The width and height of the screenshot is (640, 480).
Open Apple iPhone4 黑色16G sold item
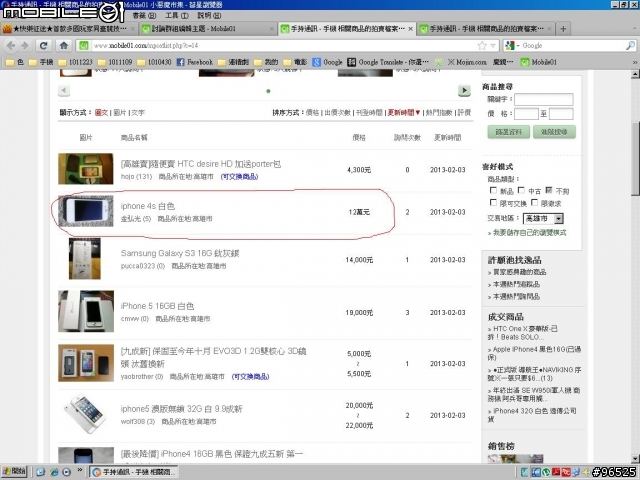click(534, 353)
